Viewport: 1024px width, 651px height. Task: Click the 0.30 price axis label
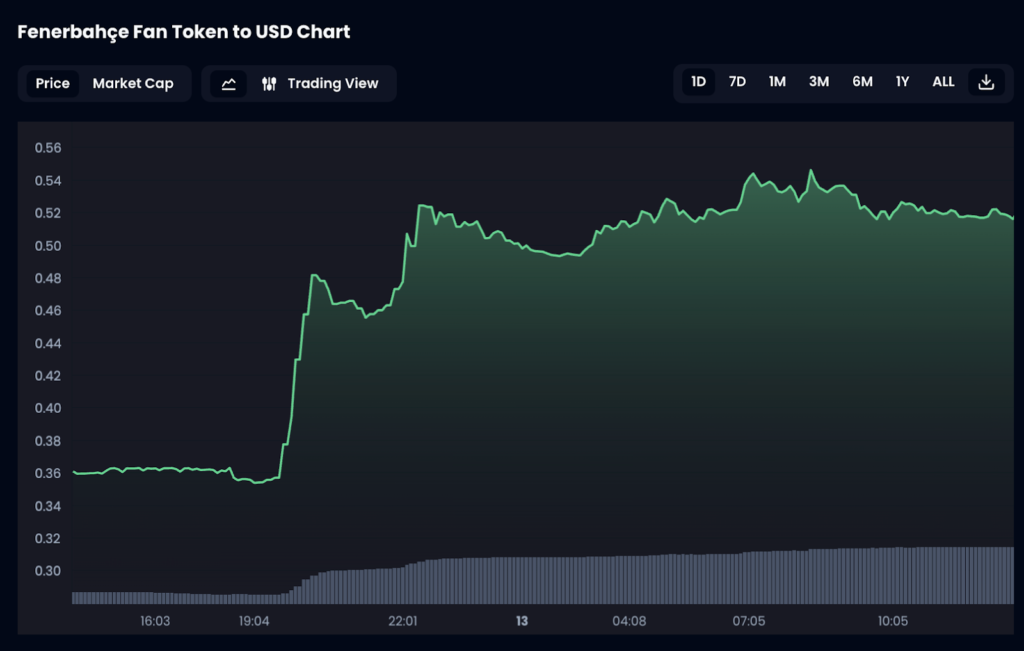(48, 571)
